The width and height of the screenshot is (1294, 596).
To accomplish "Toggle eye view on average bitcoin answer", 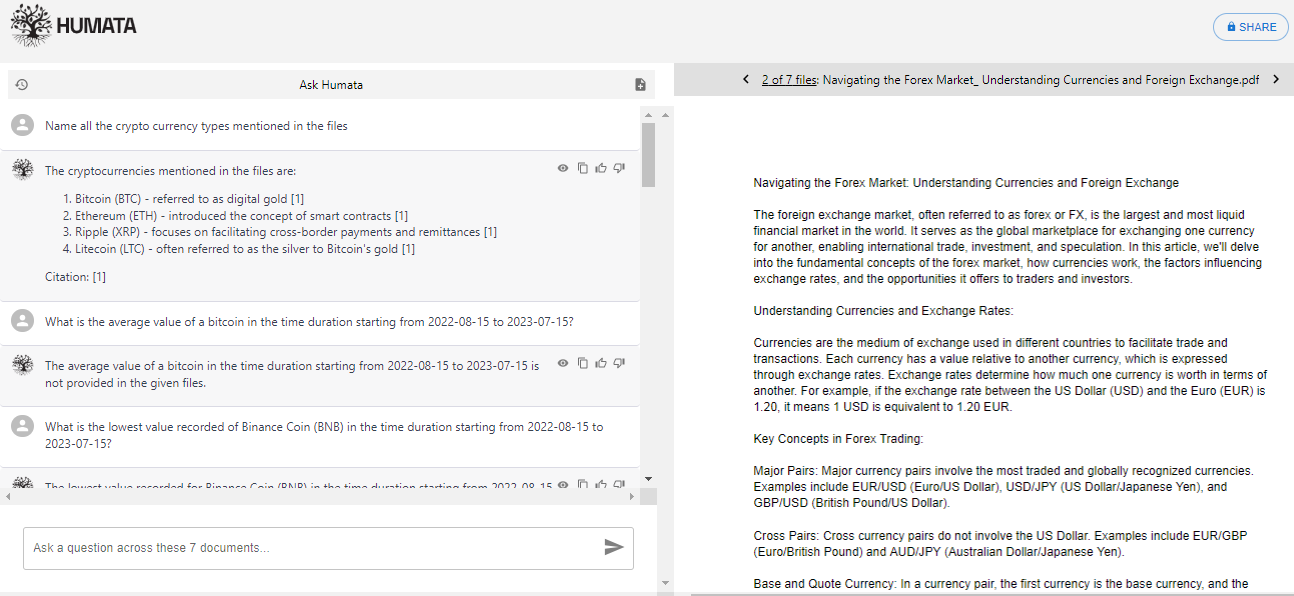I will [x=563, y=363].
